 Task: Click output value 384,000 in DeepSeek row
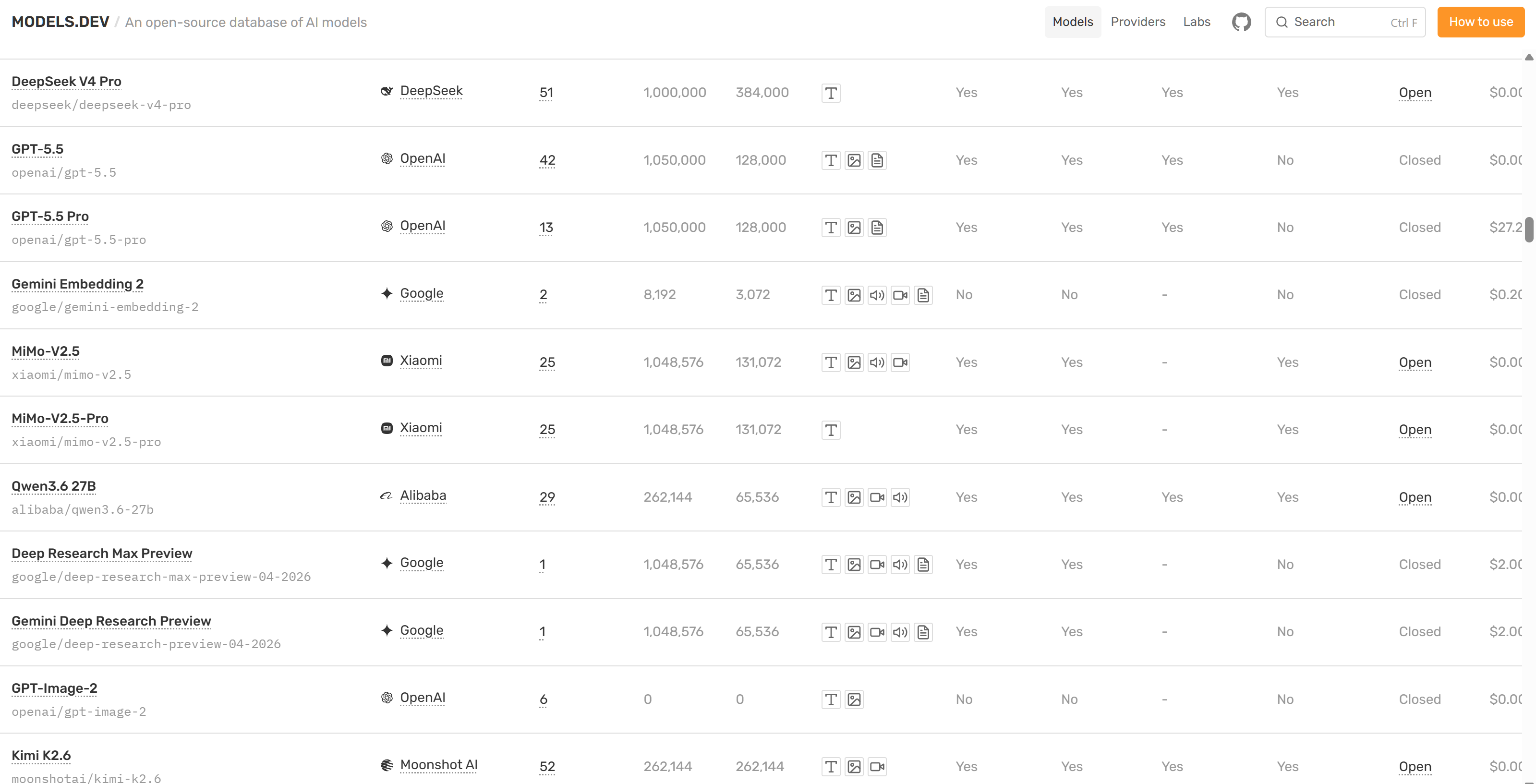[x=762, y=92]
